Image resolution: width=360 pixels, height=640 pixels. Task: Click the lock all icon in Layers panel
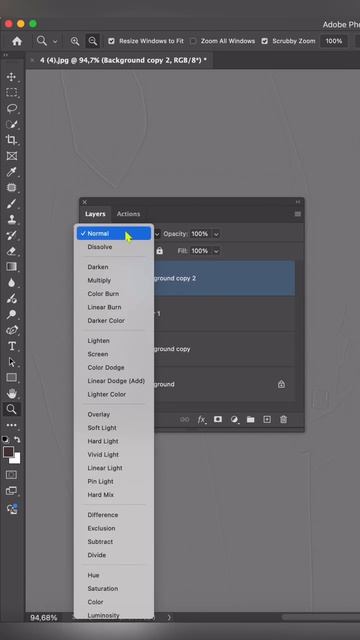tap(160, 251)
